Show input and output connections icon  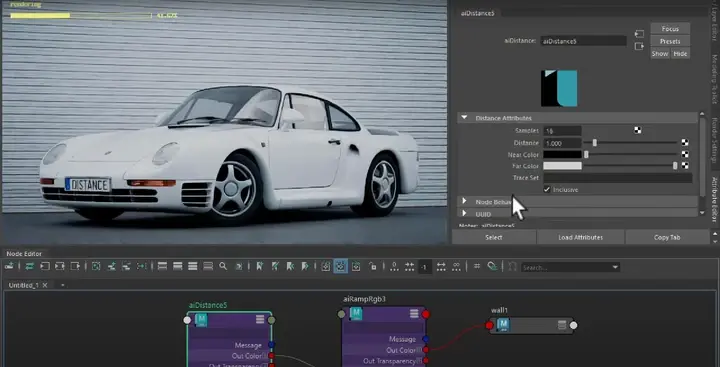point(60,266)
